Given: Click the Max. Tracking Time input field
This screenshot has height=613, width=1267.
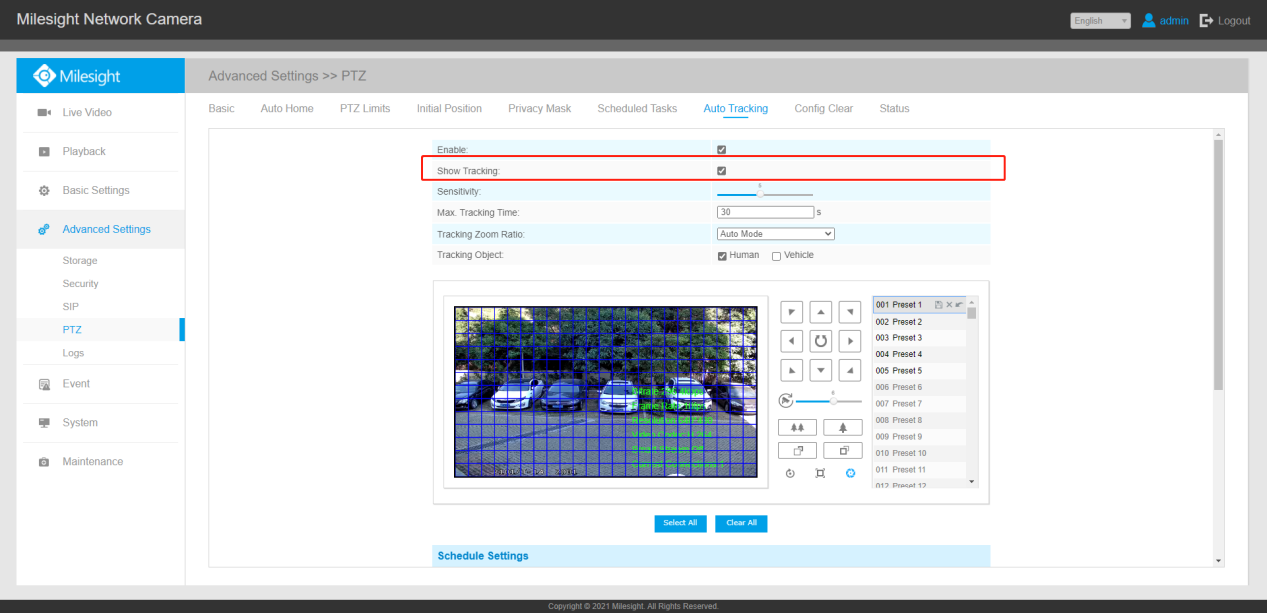Looking at the screenshot, I should (766, 212).
